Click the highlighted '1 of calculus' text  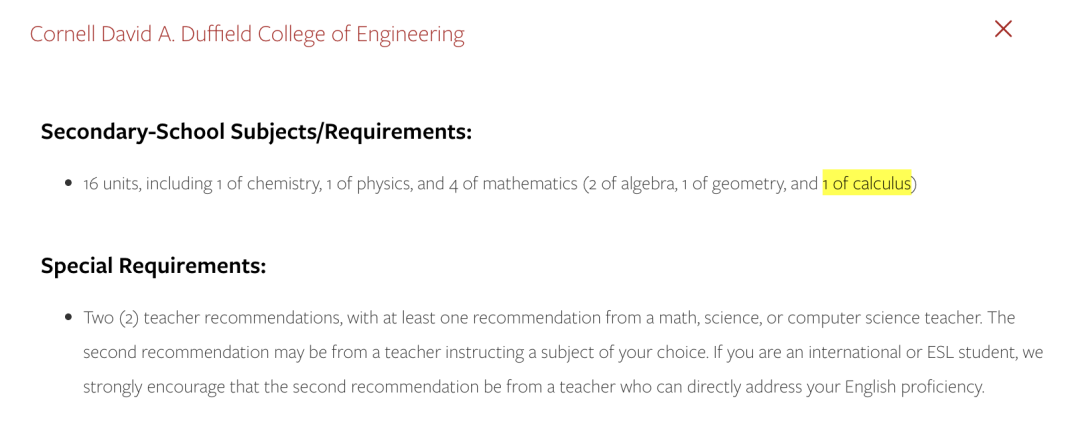pos(866,184)
